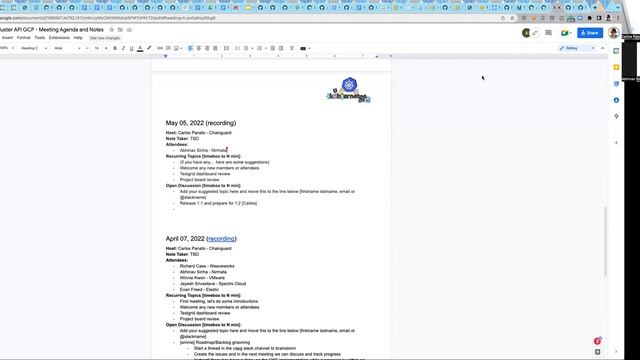Open the Arial font dropdown
640x360 pixels.
click(67, 48)
